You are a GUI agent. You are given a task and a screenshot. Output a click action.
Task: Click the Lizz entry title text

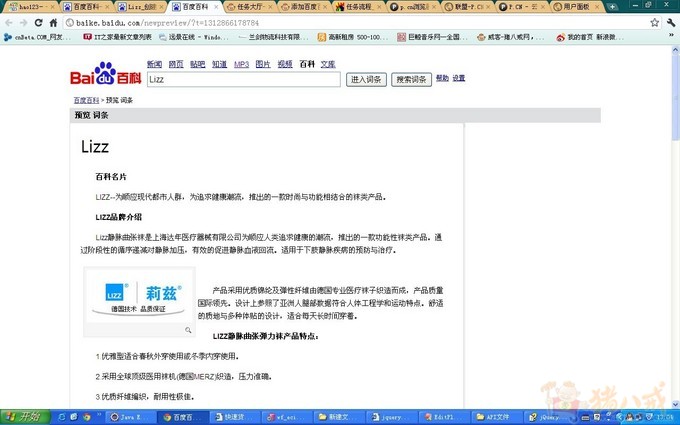[x=95, y=147]
